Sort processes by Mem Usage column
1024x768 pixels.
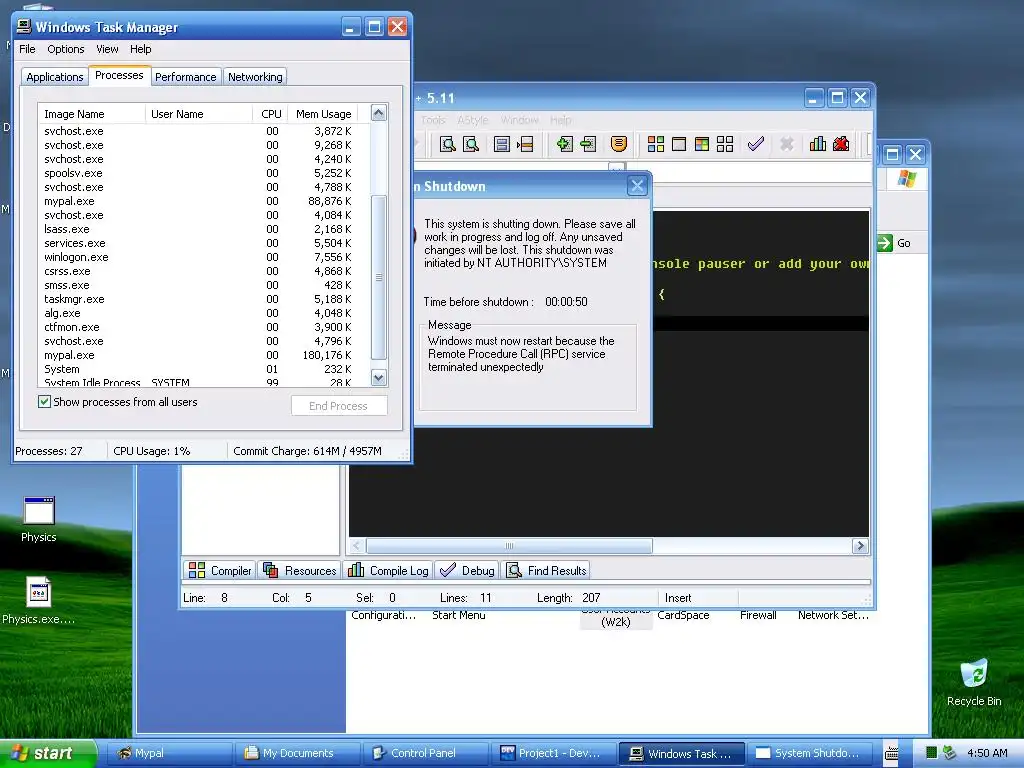tap(323, 114)
